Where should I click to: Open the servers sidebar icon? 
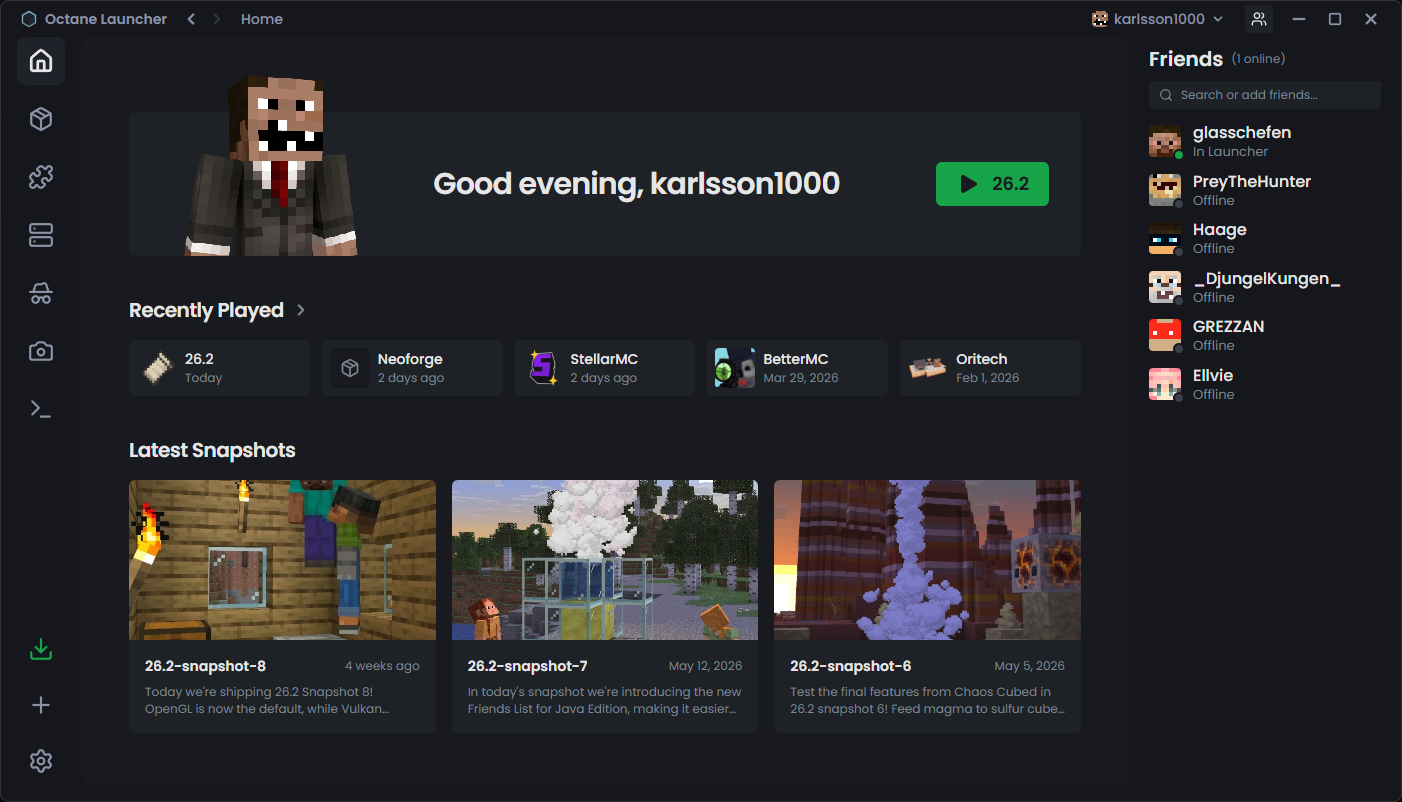click(41, 236)
